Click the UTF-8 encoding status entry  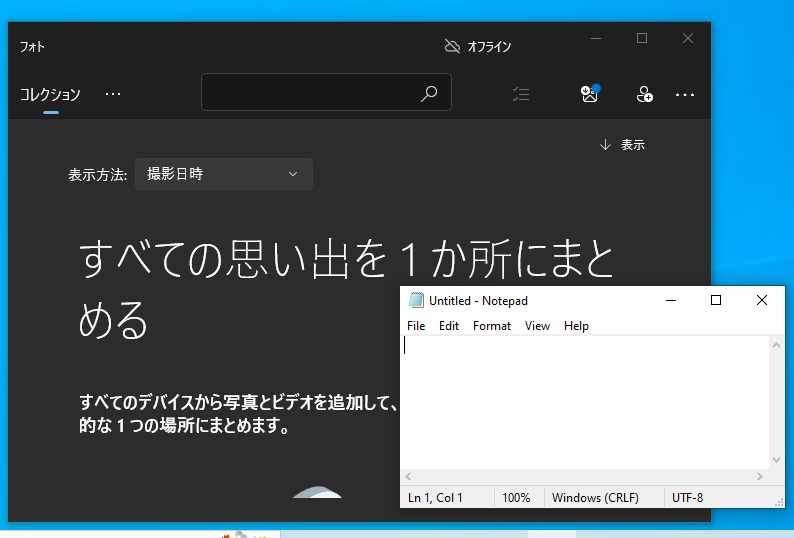(687, 498)
